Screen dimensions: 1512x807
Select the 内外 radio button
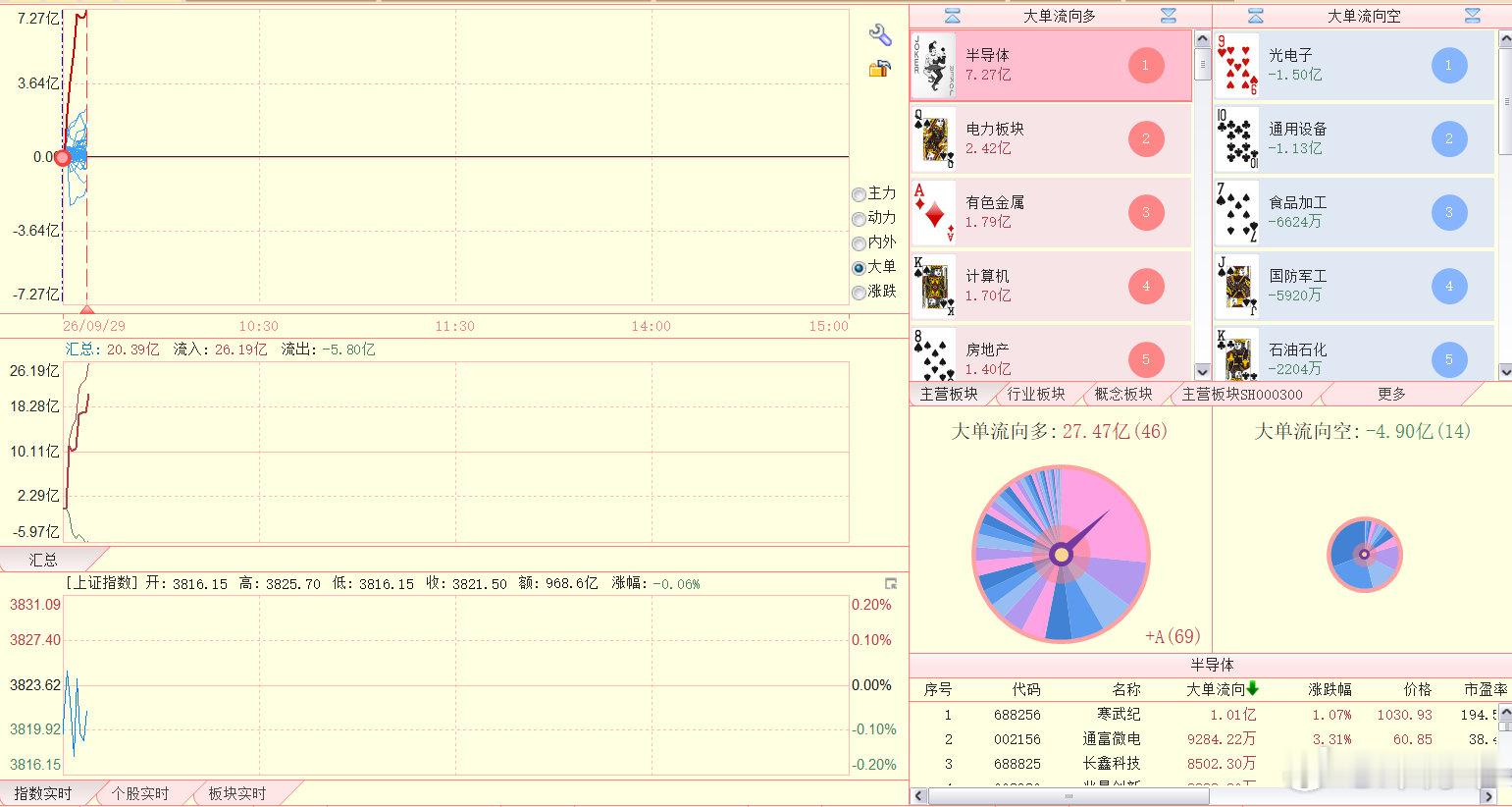[x=859, y=242]
